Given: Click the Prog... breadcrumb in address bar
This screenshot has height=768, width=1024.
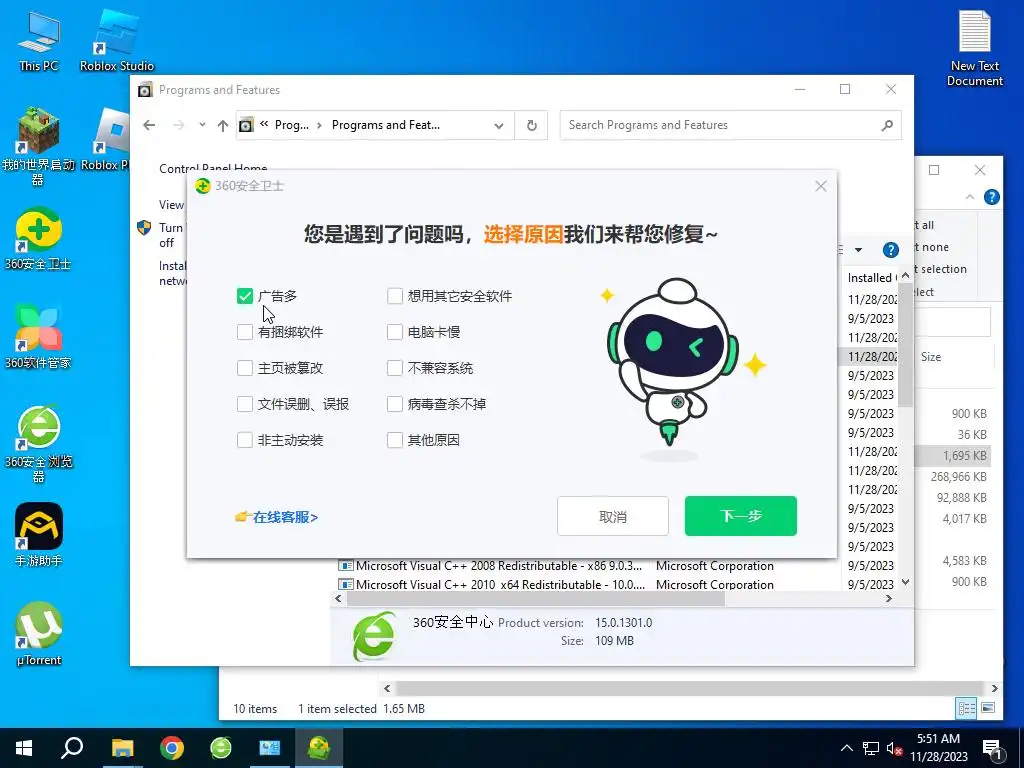Looking at the screenshot, I should (x=291, y=125).
